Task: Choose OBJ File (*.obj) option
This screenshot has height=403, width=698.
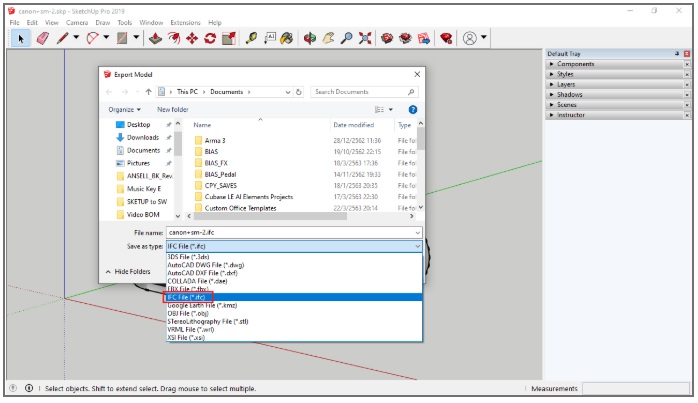Action: click(x=294, y=313)
